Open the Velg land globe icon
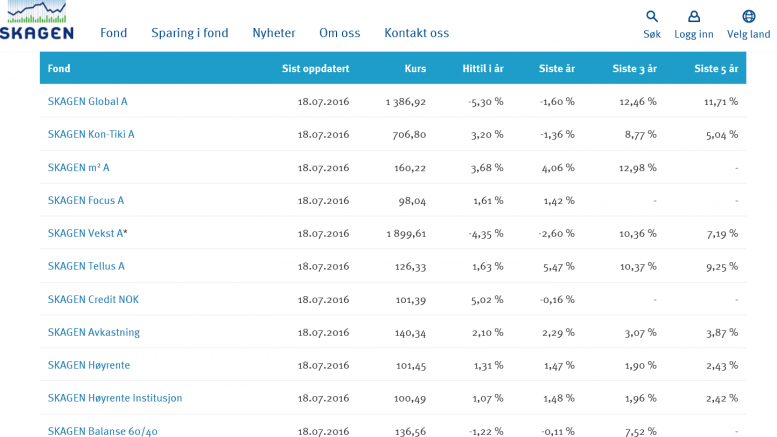The width and height of the screenshot is (777, 437). pyautogui.click(x=748, y=16)
